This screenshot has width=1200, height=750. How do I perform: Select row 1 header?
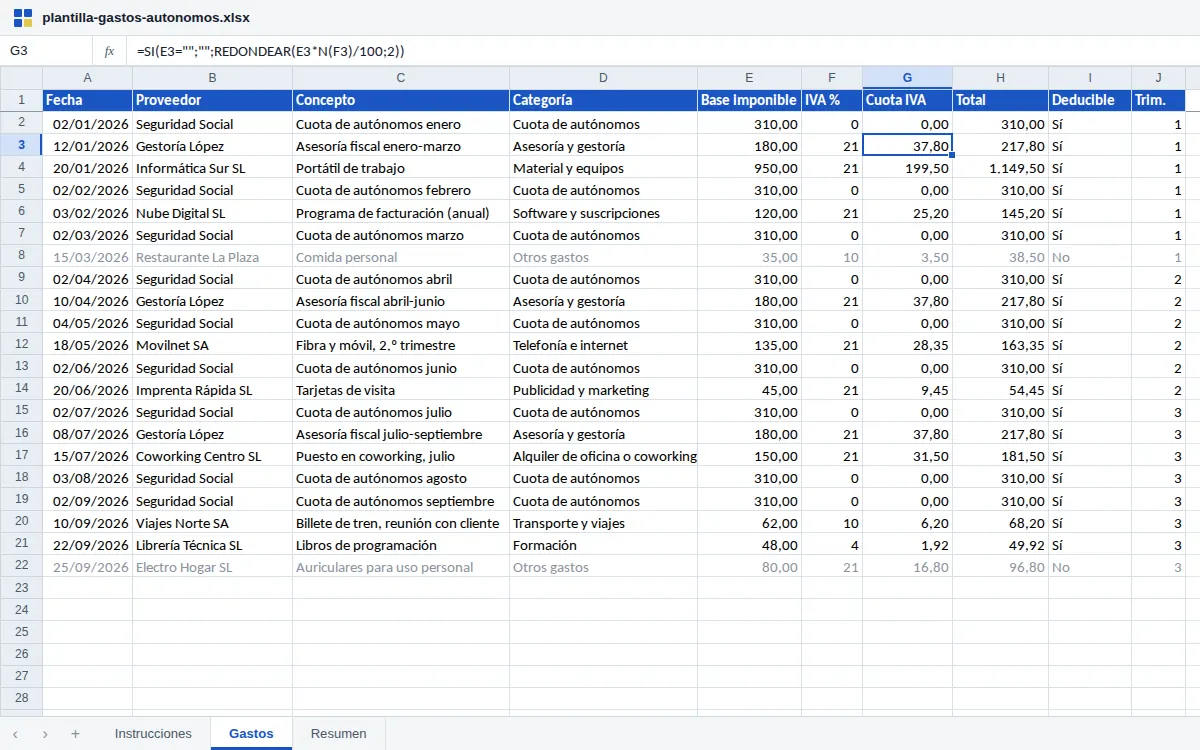[x=21, y=100]
